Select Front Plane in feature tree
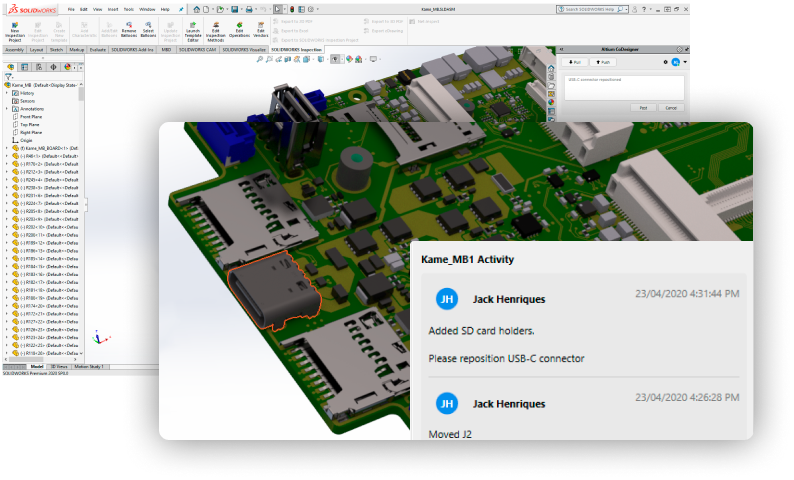This screenshot has width=794, height=480. click(x=31, y=117)
